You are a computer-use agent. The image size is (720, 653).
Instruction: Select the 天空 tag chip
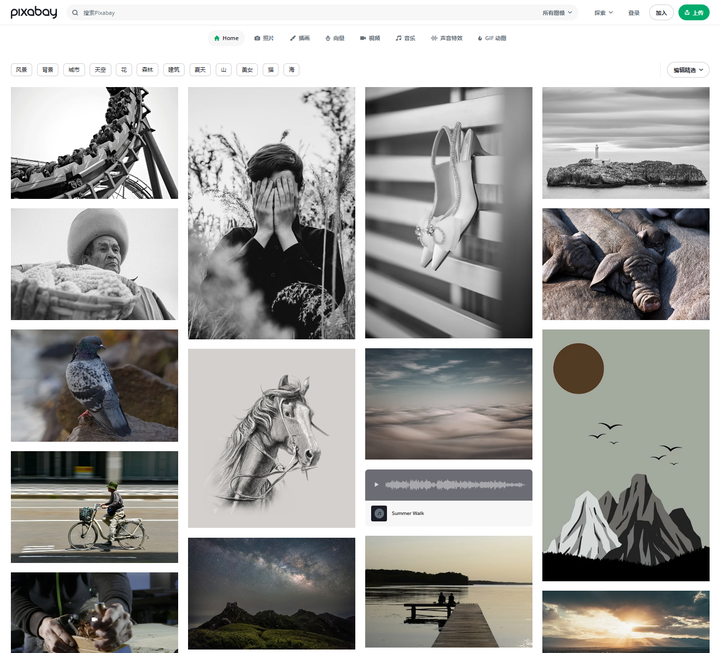100,70
